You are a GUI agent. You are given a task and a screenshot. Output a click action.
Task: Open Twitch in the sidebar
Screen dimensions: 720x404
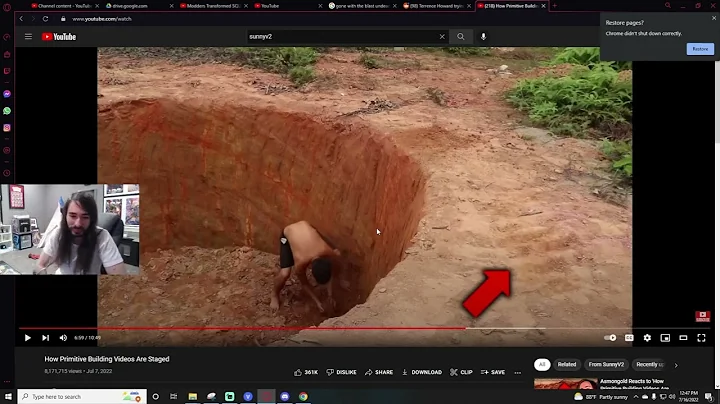(x=7, y=71)
